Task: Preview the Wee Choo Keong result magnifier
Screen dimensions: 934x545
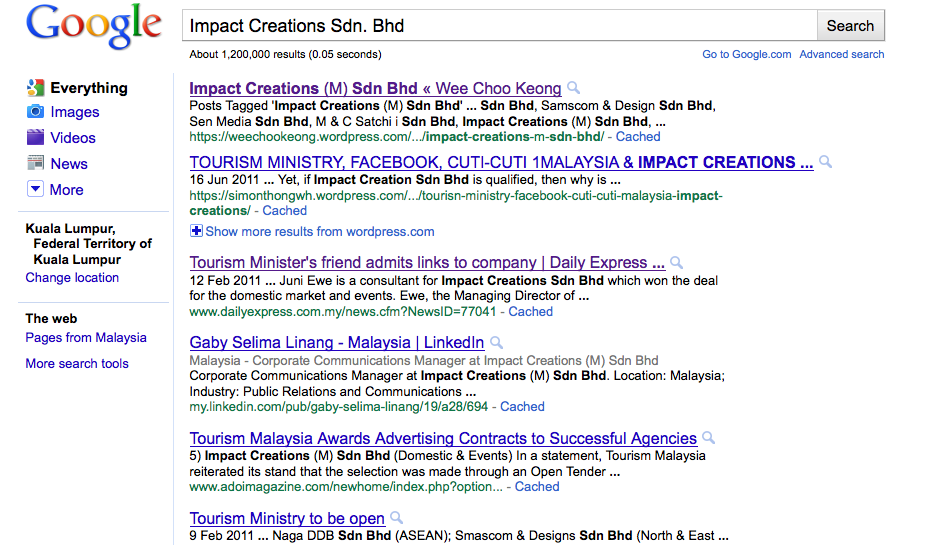Action: [573, 88]
